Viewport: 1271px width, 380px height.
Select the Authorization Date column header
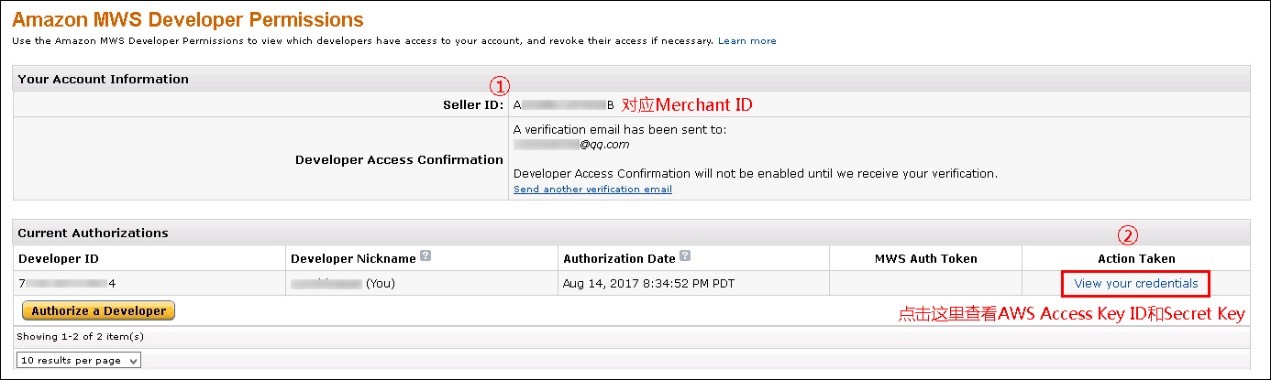pyautogui.click(x=620, y=259)
